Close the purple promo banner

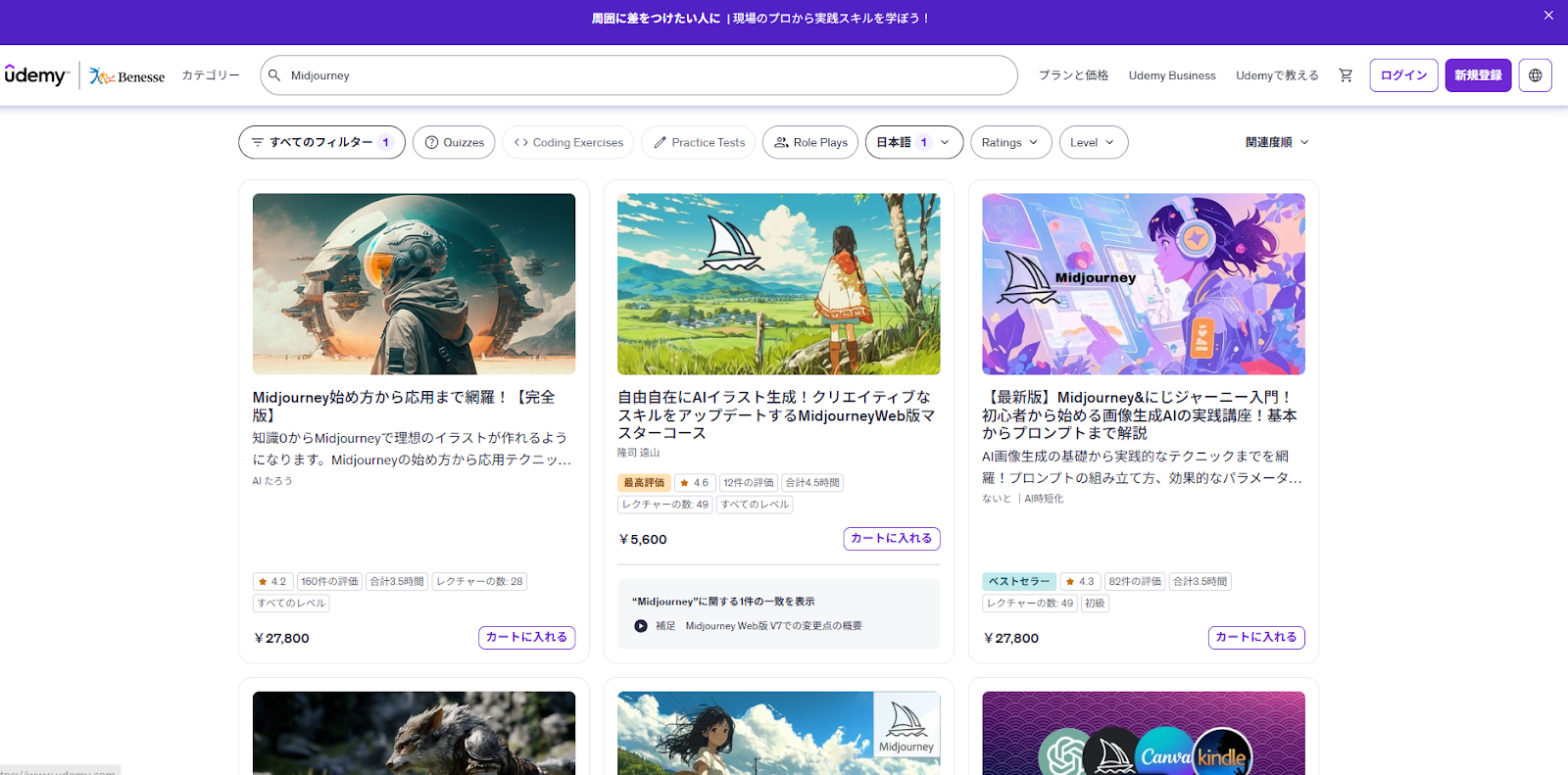tap(1548, 16)
